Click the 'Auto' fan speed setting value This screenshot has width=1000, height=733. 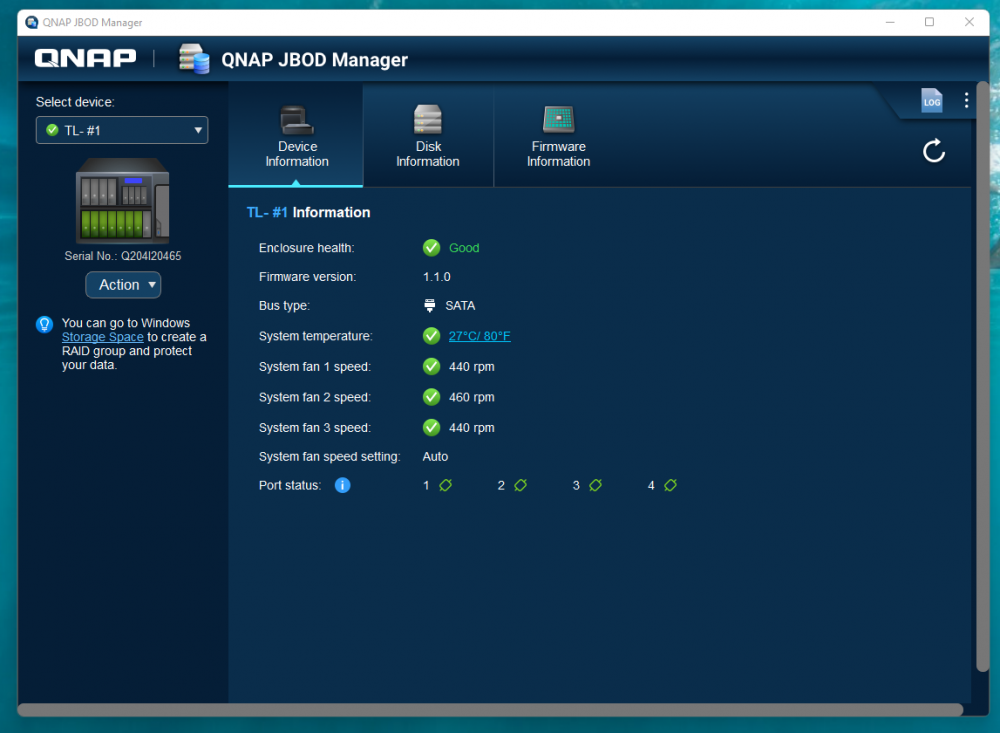click(436, 457)
